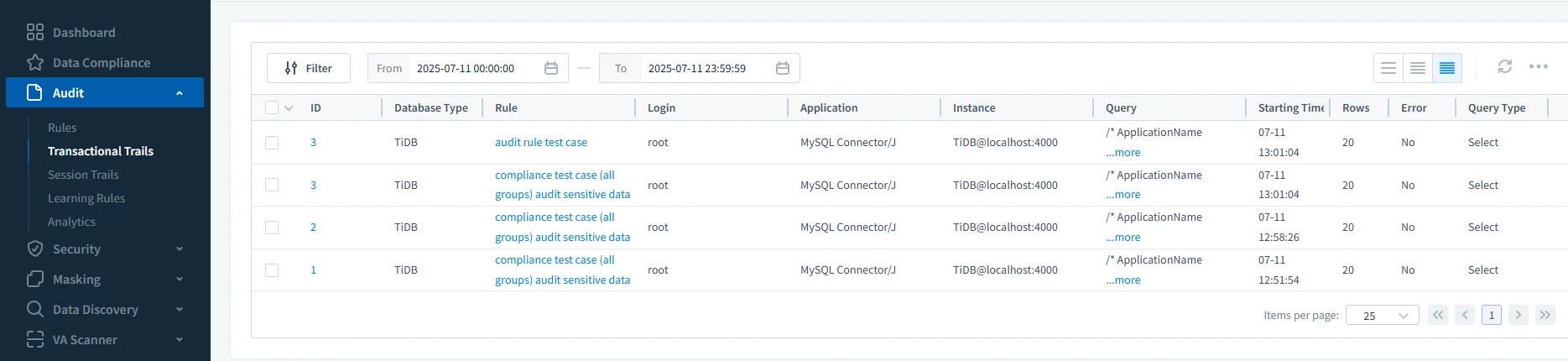Click the calendar icon in the From date field

pos(551,68)
